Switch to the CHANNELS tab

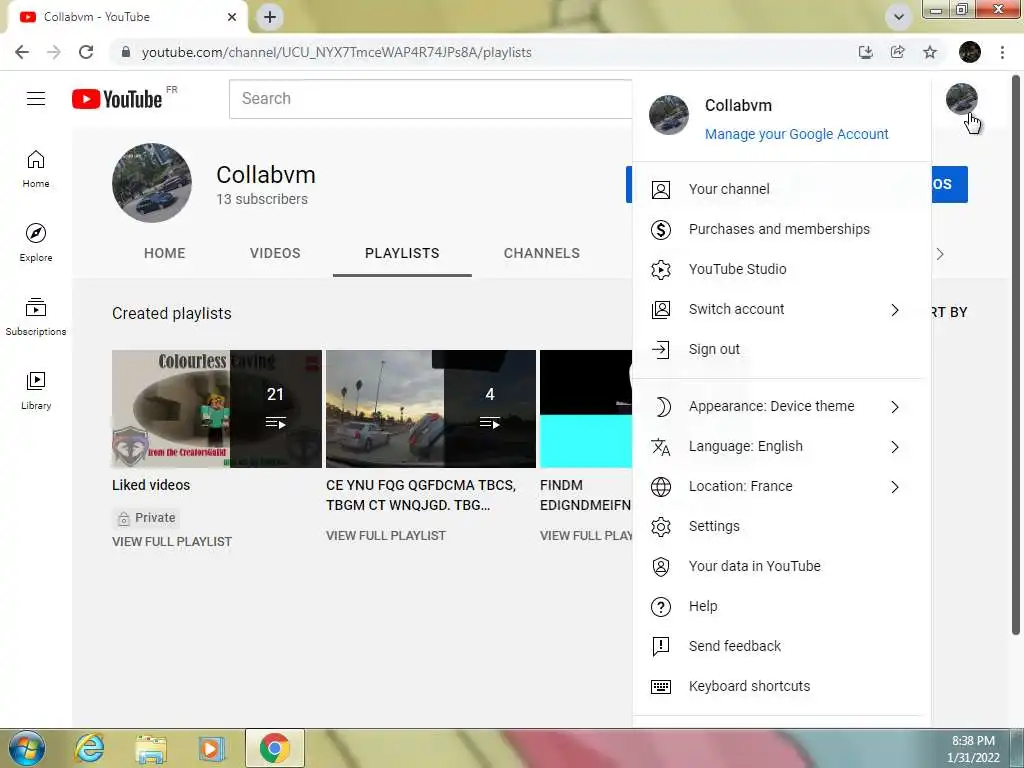[541, 253]
